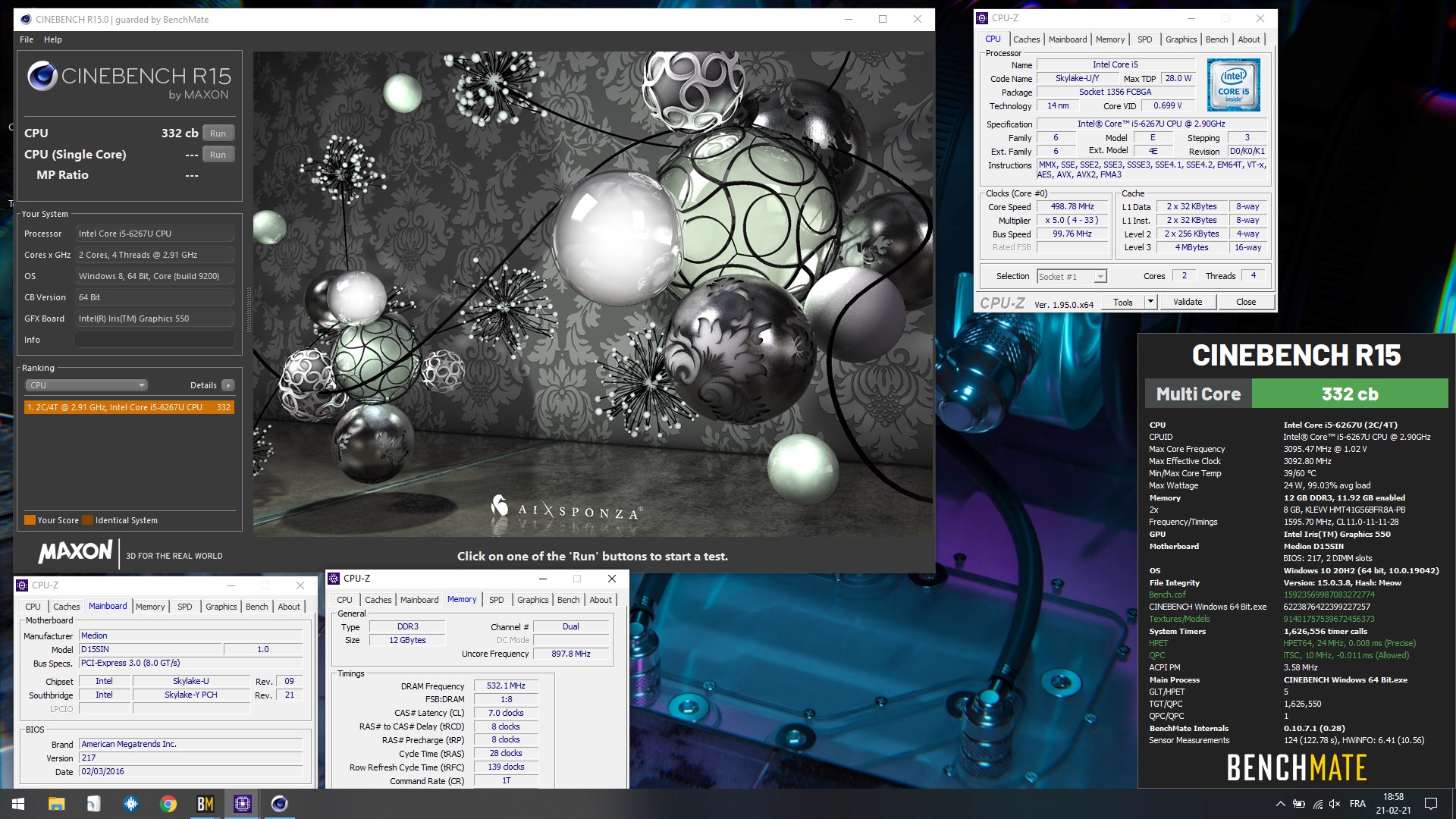This screenshot has width=1456, height=819.
Task: Click the Close button in CPU-Z
Action: pyautogui.click(x=1246, y=302)
